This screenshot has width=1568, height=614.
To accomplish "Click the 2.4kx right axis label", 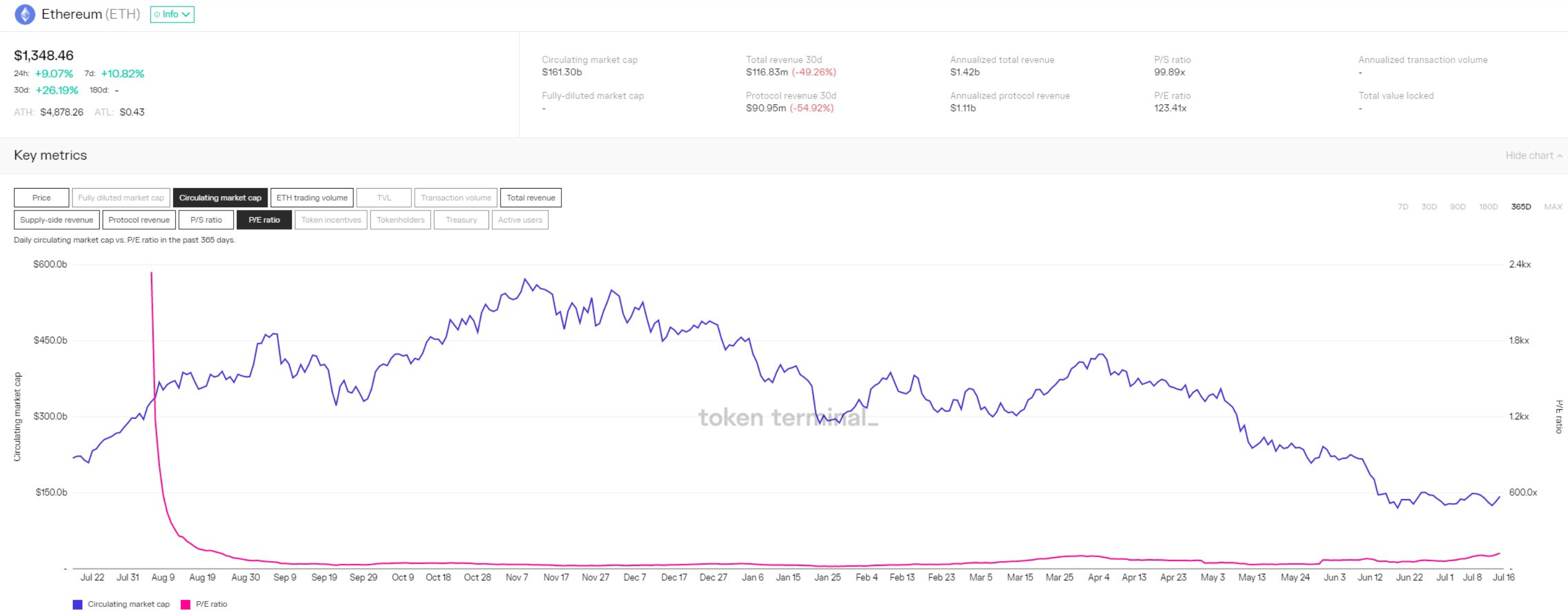I will coord(1519,264).
